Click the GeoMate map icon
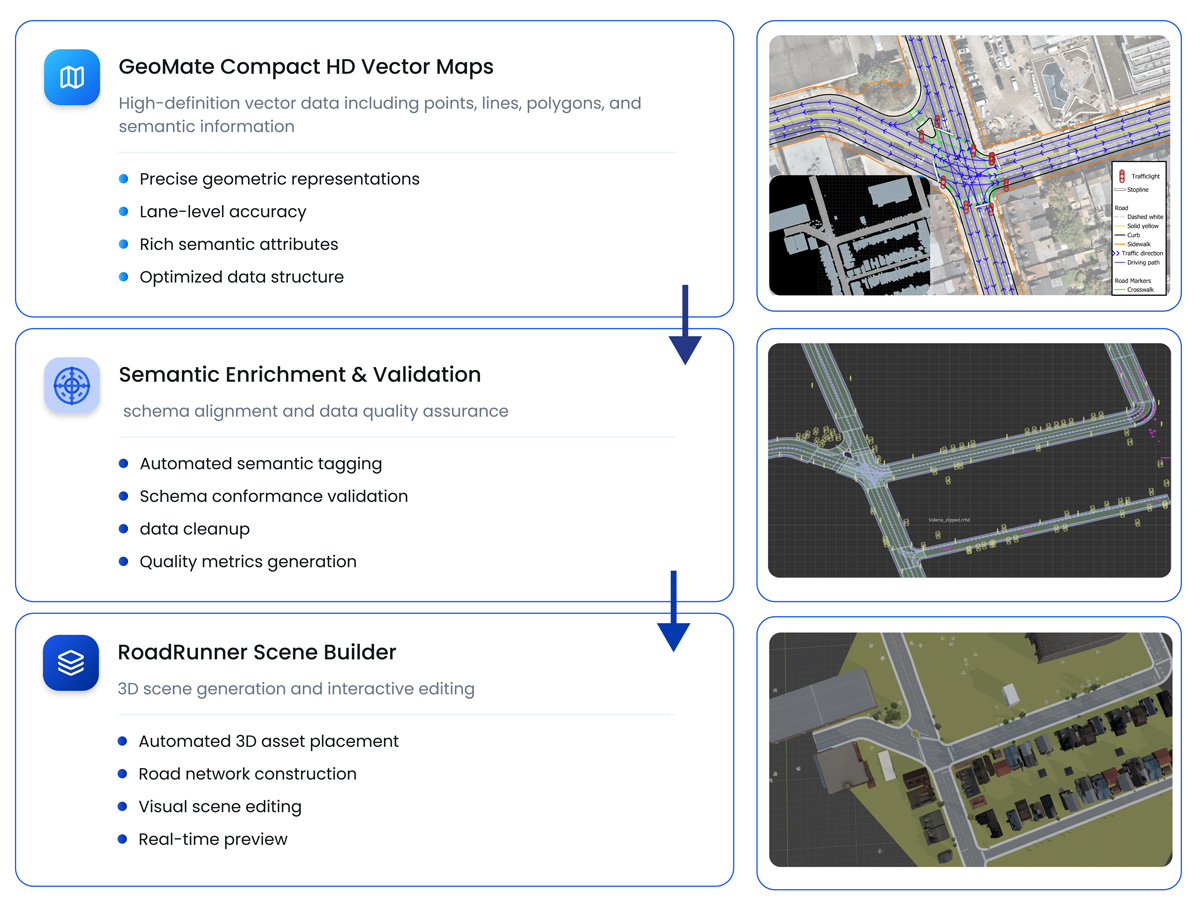1200x907 pixels. point(72,77)
